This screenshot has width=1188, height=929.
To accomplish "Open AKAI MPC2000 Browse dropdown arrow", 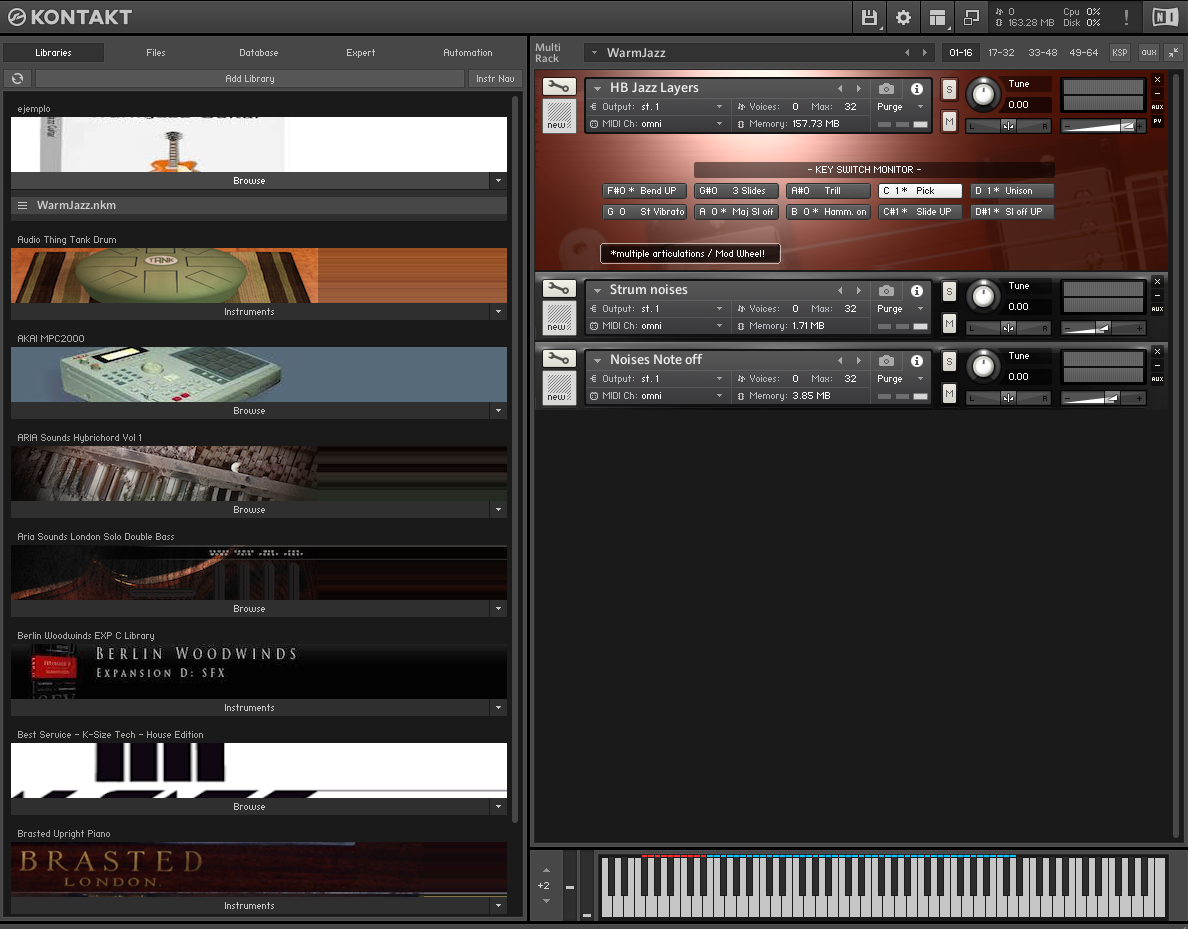I will click(x=499, y=411).
